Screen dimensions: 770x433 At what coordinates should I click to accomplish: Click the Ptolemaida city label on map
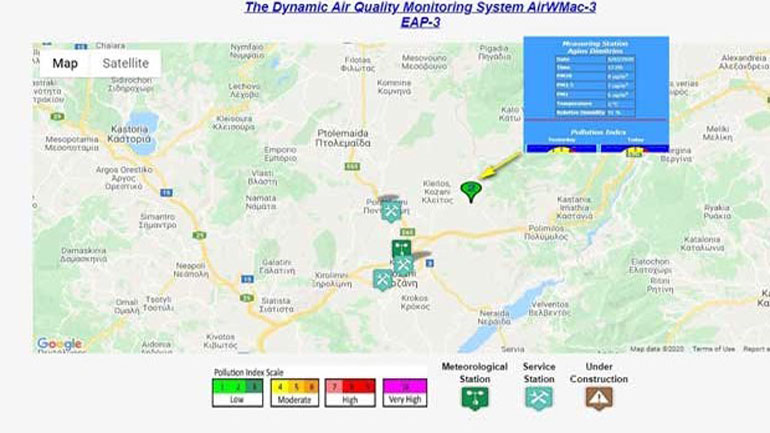click(343, 137)
